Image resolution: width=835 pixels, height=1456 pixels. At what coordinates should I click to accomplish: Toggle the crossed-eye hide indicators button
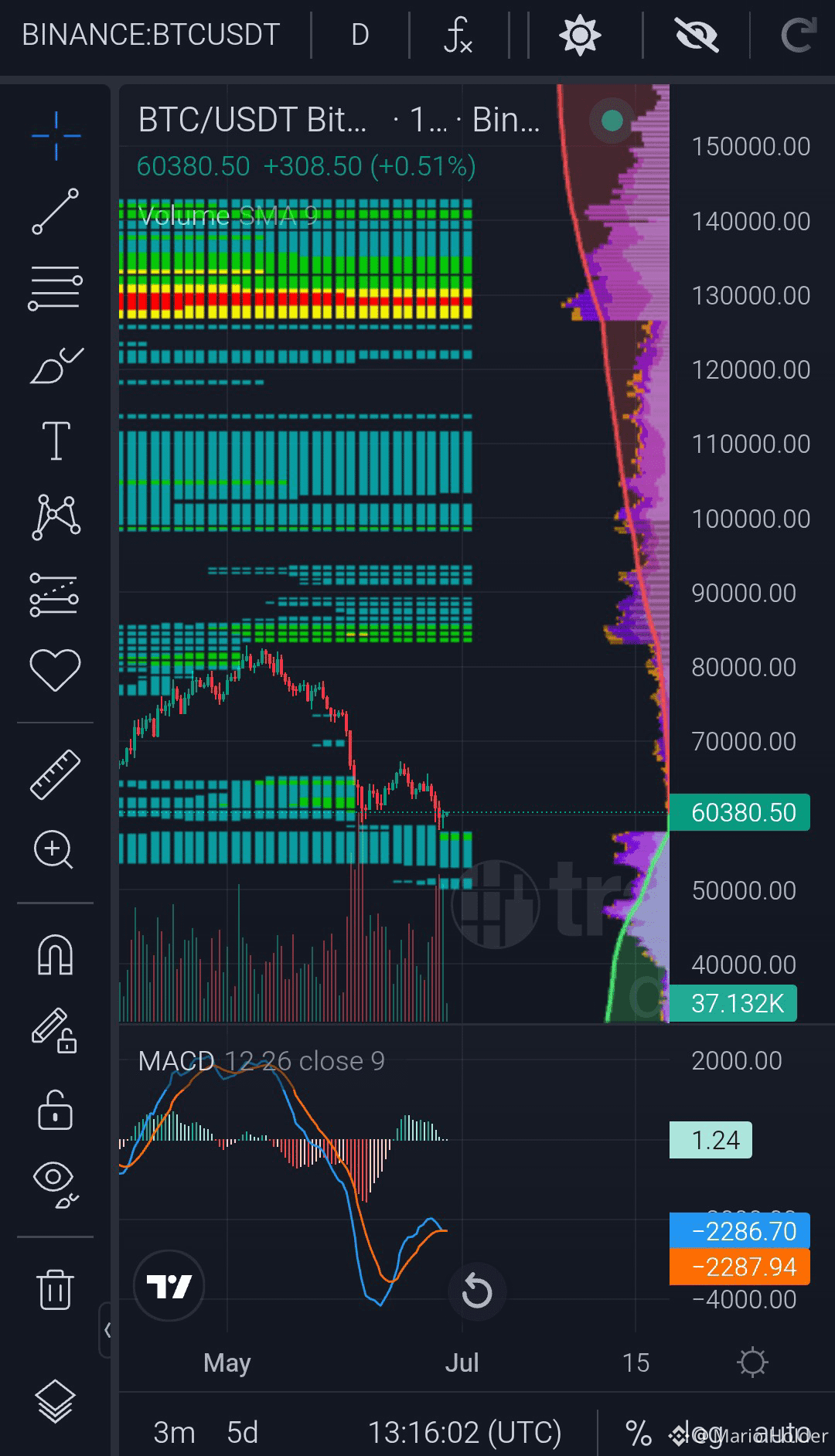697,35
